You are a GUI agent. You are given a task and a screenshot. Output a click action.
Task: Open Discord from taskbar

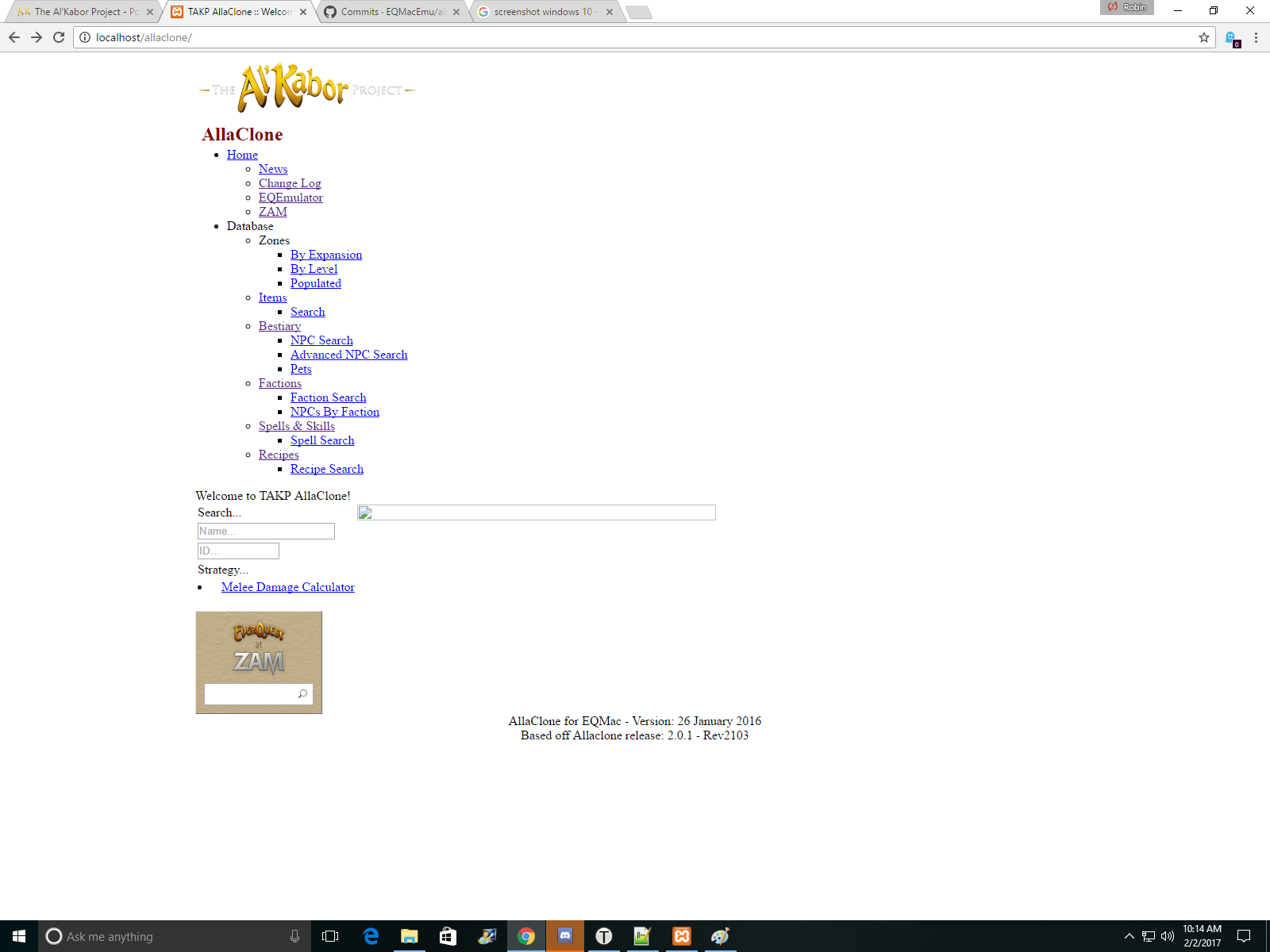[565, 936]
